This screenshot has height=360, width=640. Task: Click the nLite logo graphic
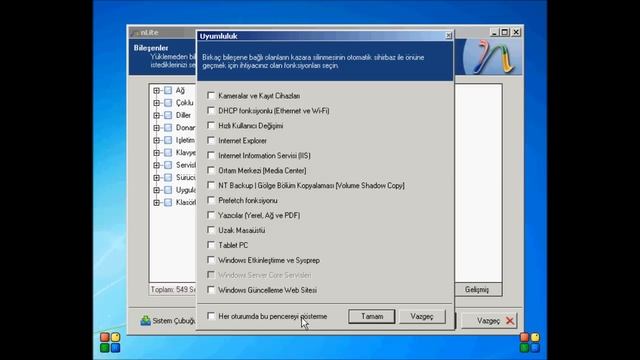tap(492, 57)
